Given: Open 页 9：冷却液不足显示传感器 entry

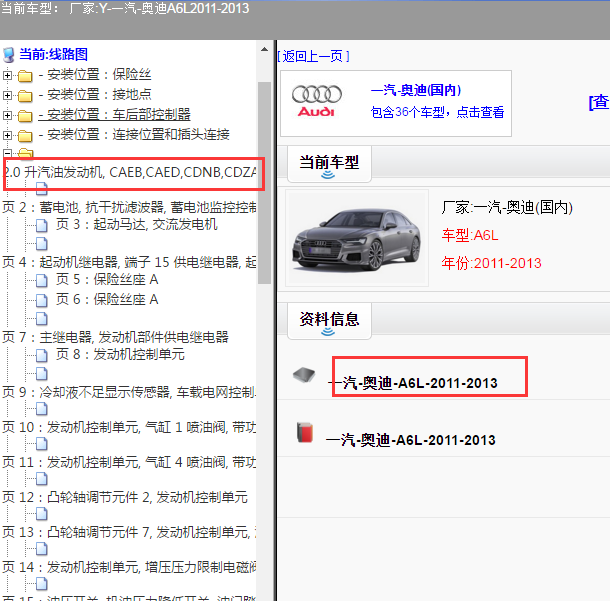Looking at the screenshot, I should click(x=129, y=392).
